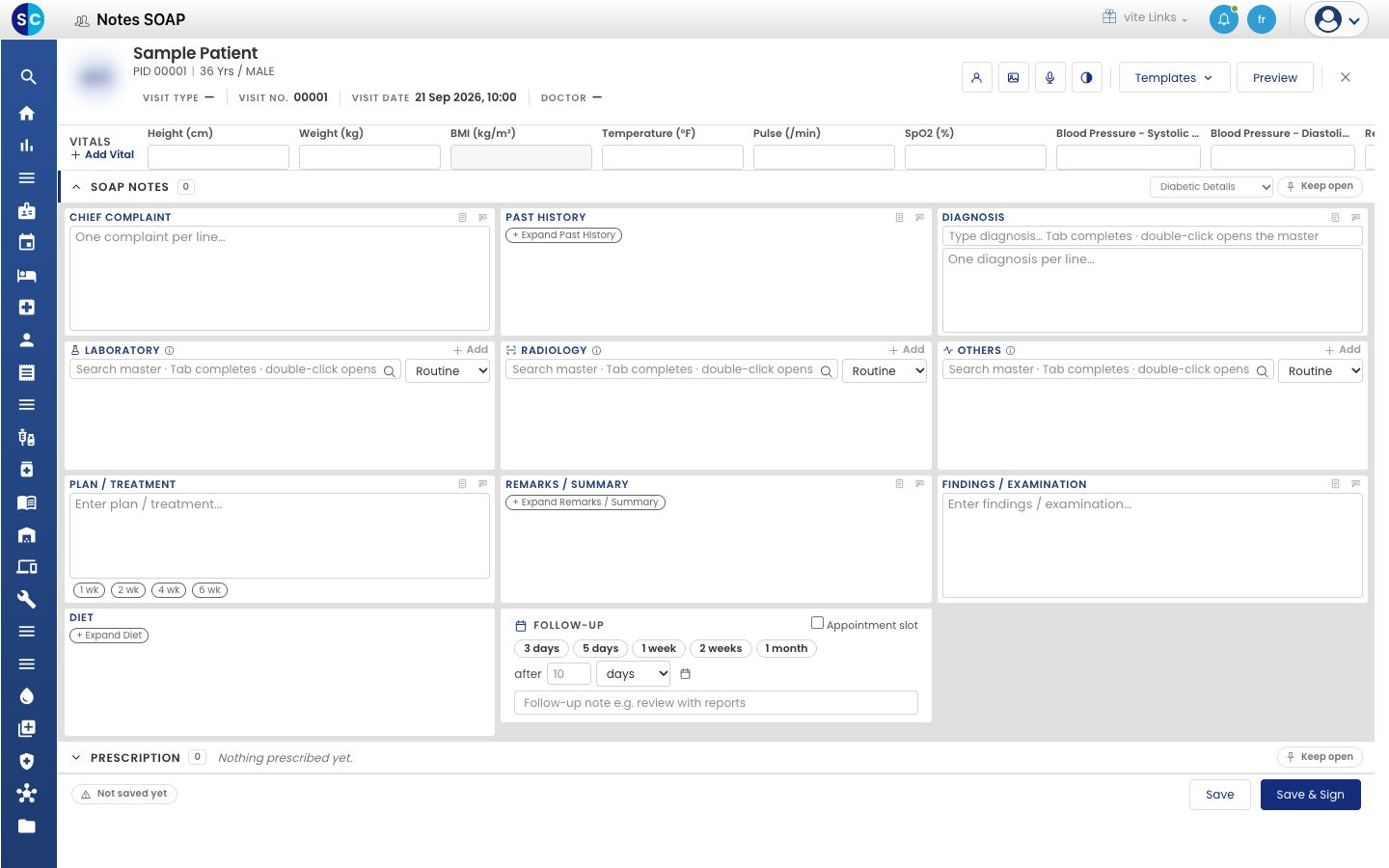Click the Save button
This screenshot has width=1389, height=868.
1220,795
